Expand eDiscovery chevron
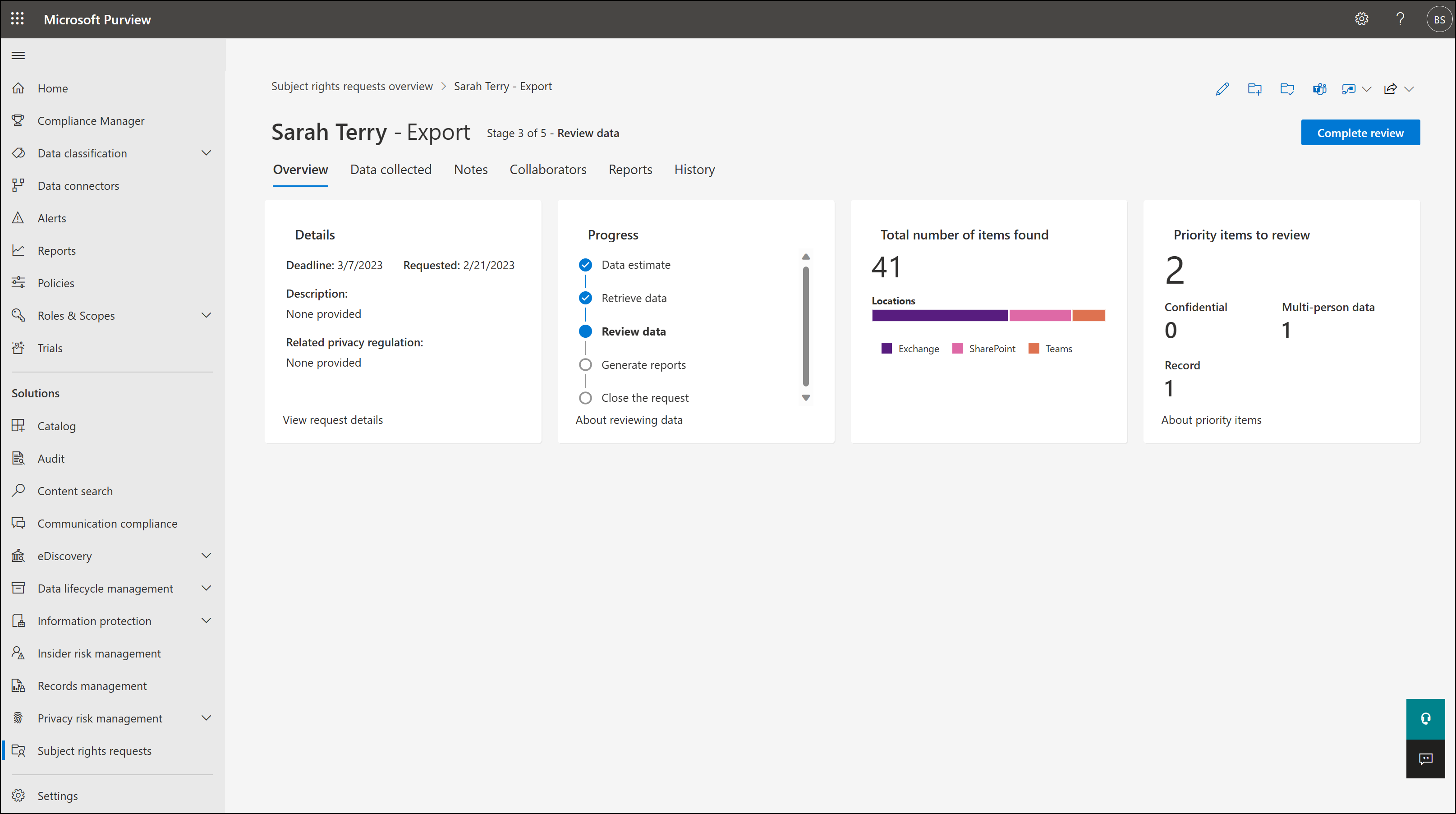The height and width of the screenshot is (814, 1456). 207,556
